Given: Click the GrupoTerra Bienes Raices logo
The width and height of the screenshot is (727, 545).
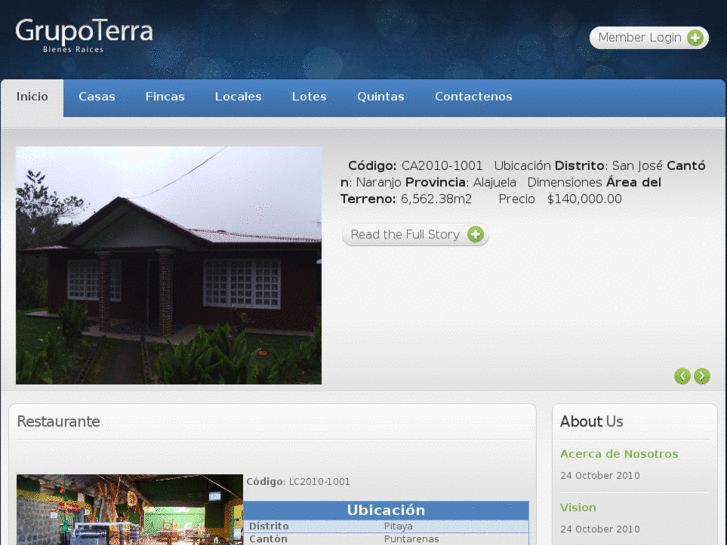Looking at the screenshot, I should [x=84, y=36].
